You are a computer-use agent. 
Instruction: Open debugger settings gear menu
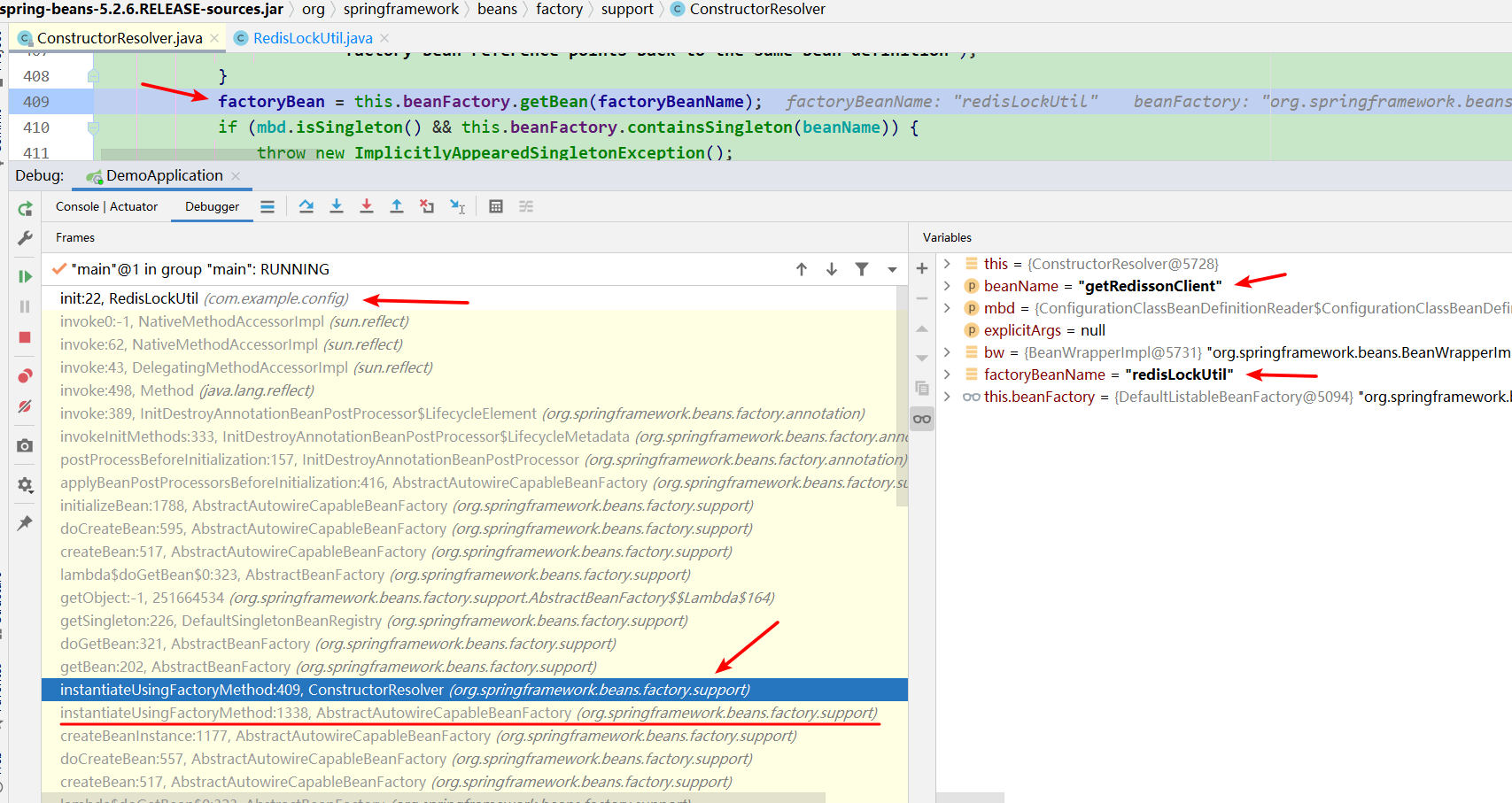tap(25, 484)
